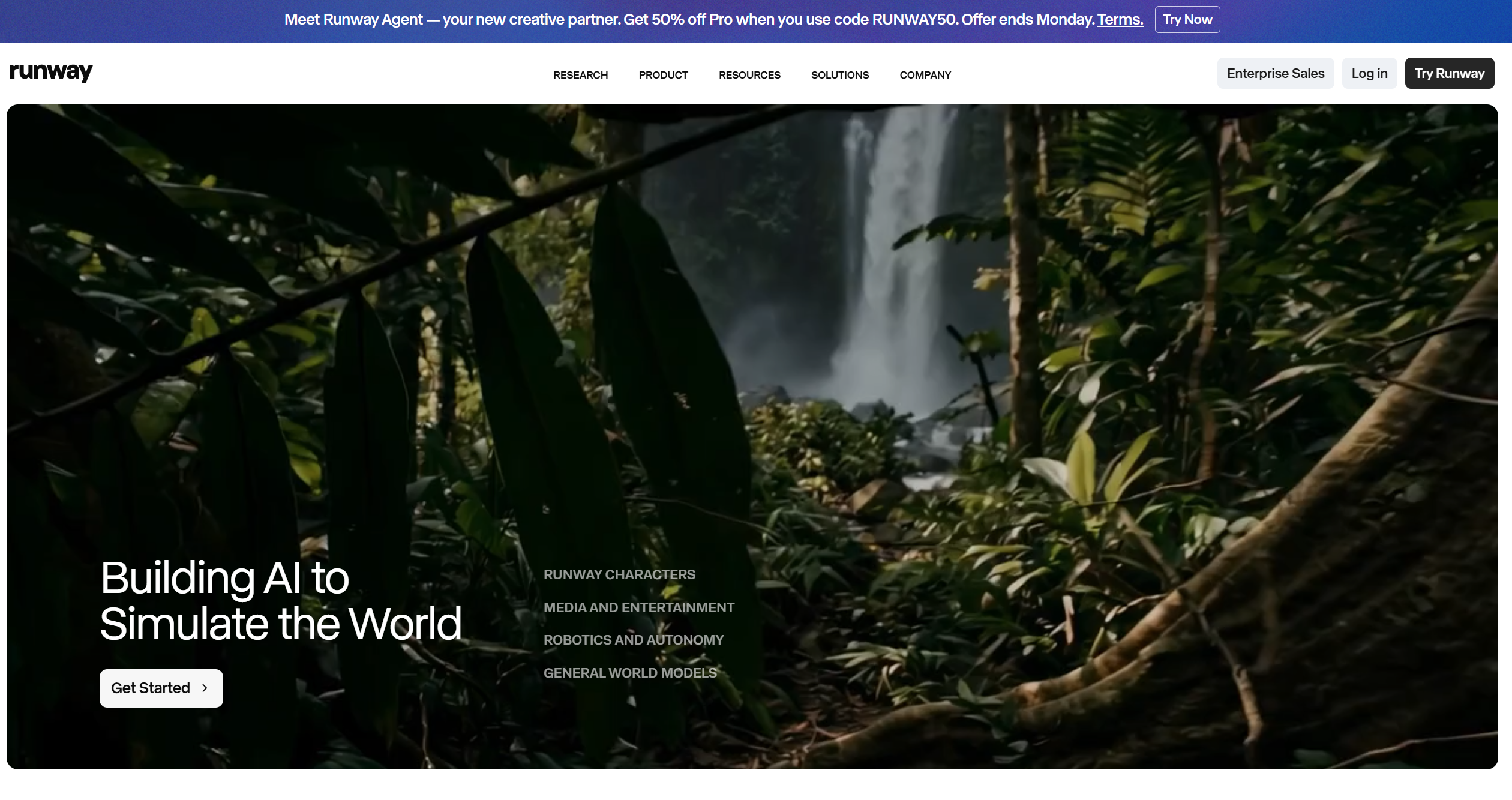1512x800 pixels.
Task: Click the 'Building AI to Simulate the World' headline
Action: pyautogui.click(x=281, y=601)
